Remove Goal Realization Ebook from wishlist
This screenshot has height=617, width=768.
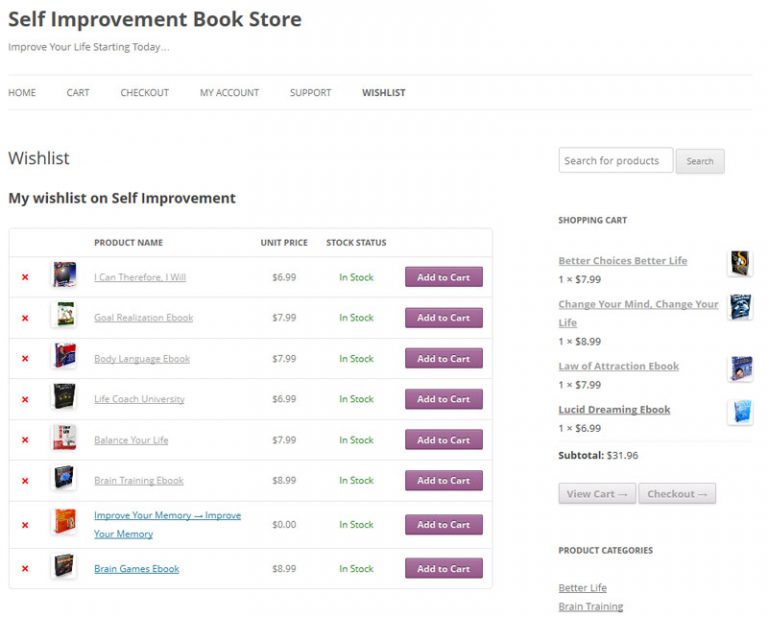pyautogui.click(x=25, y=318)
